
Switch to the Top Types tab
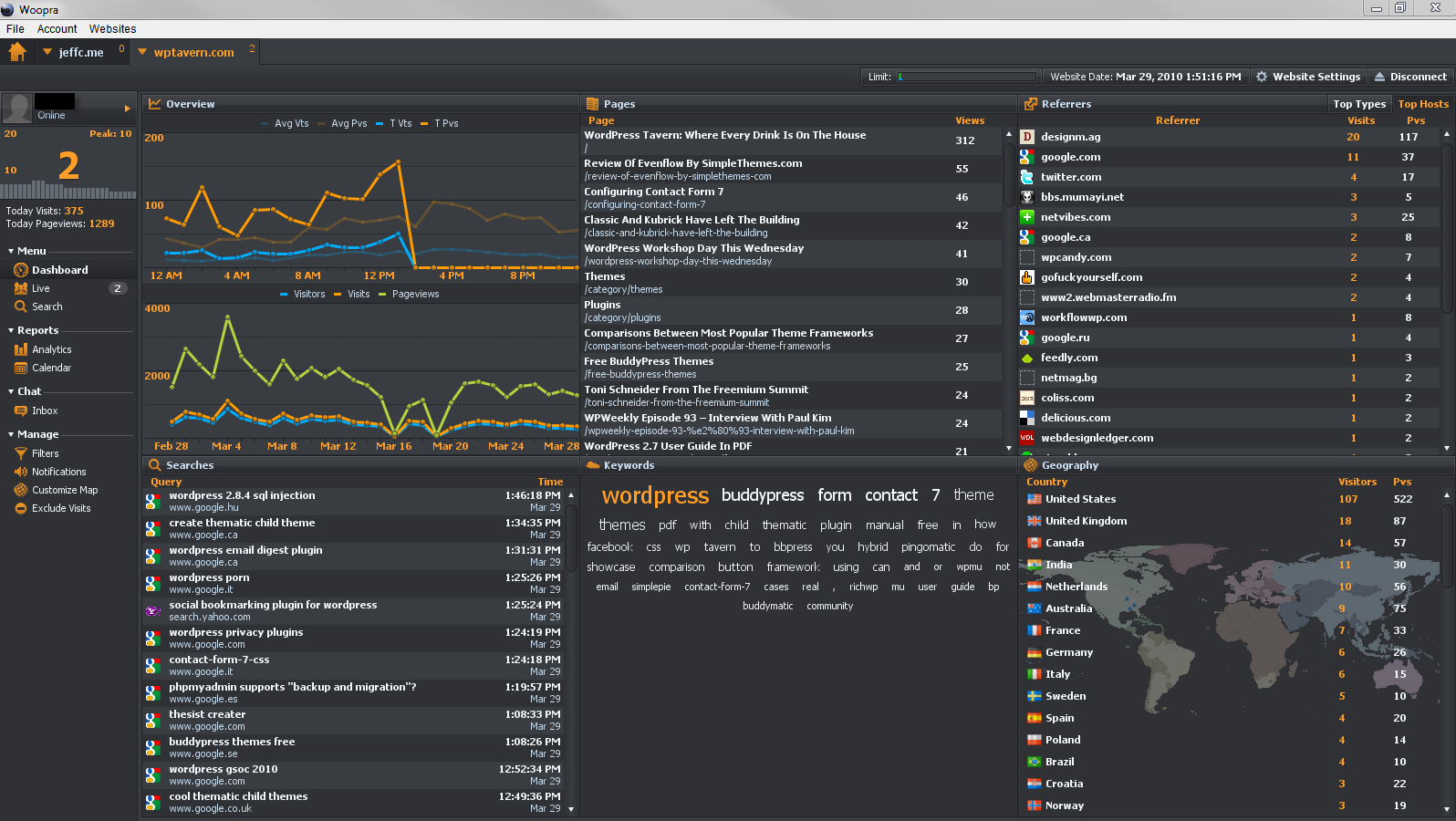(1359, 104)
